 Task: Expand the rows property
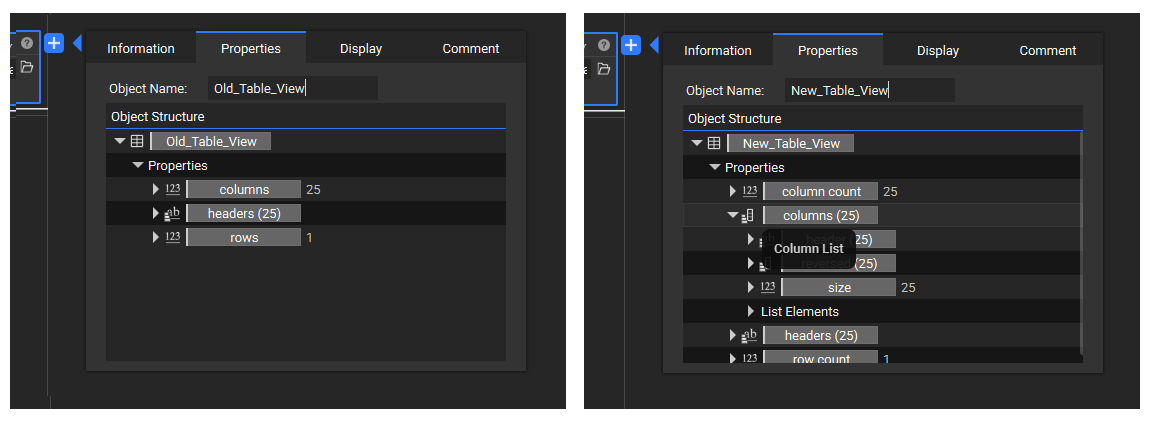pos(156,238)
